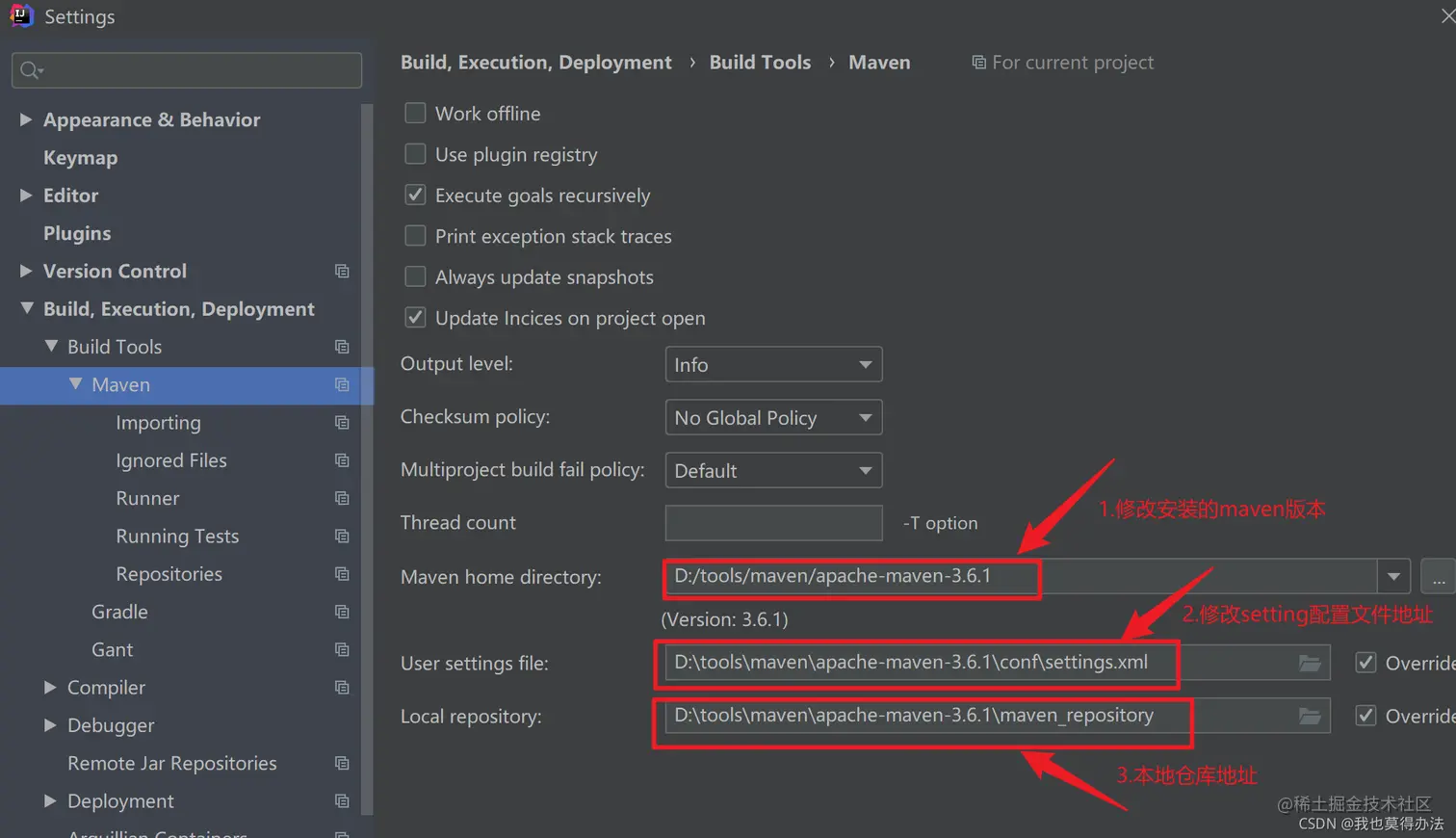Viewport: 1456px width, 838px height.
Task: Go to Debugger settings
Action: tap(111, 725)
